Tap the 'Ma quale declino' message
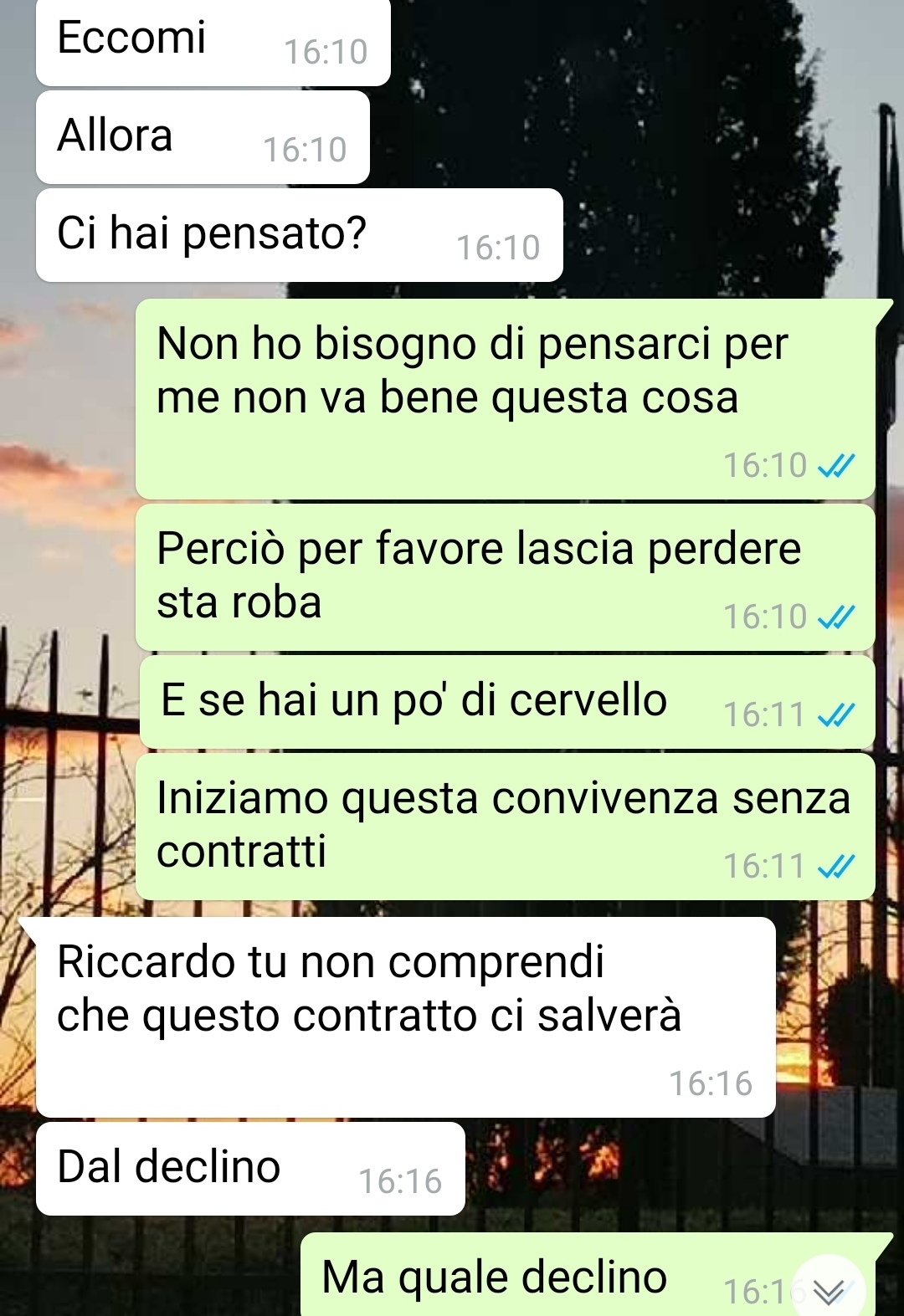Screen dimensions: 904x1316 pos(588,1275)
